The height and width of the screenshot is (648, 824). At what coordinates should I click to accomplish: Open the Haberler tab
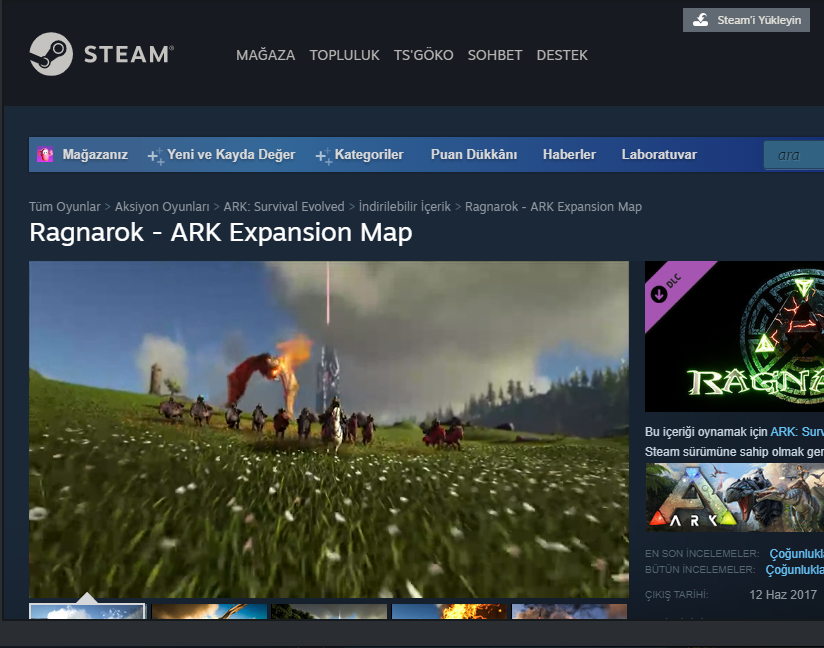(x=569, y=155)
